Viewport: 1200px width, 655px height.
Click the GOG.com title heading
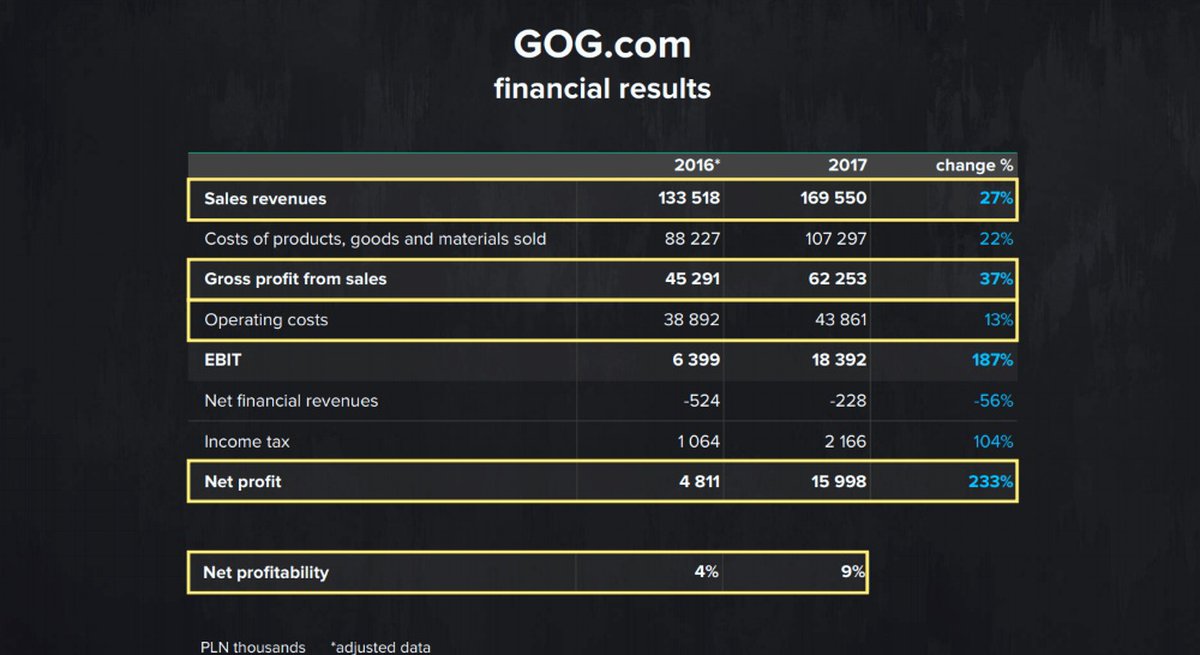coord(602,44)
